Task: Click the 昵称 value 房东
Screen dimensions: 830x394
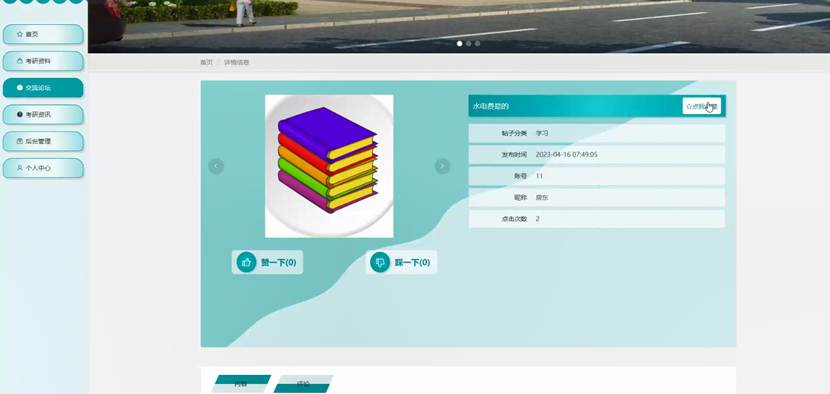Action: pos(542,197)
